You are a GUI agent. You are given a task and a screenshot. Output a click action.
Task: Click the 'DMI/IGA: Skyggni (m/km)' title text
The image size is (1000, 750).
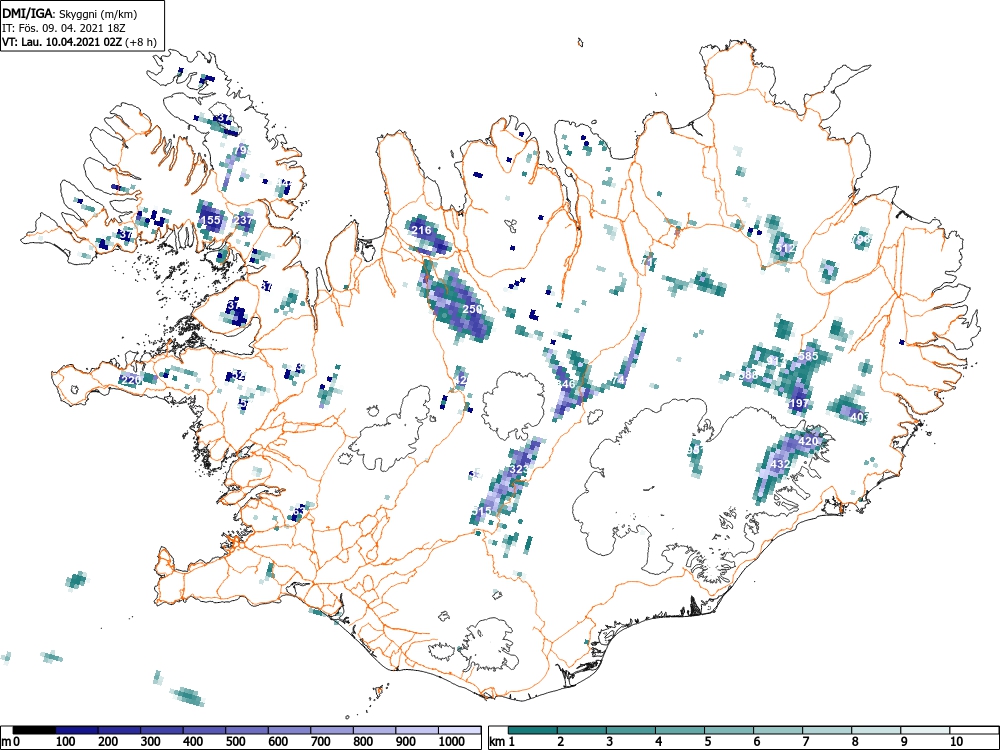[70, 14]
